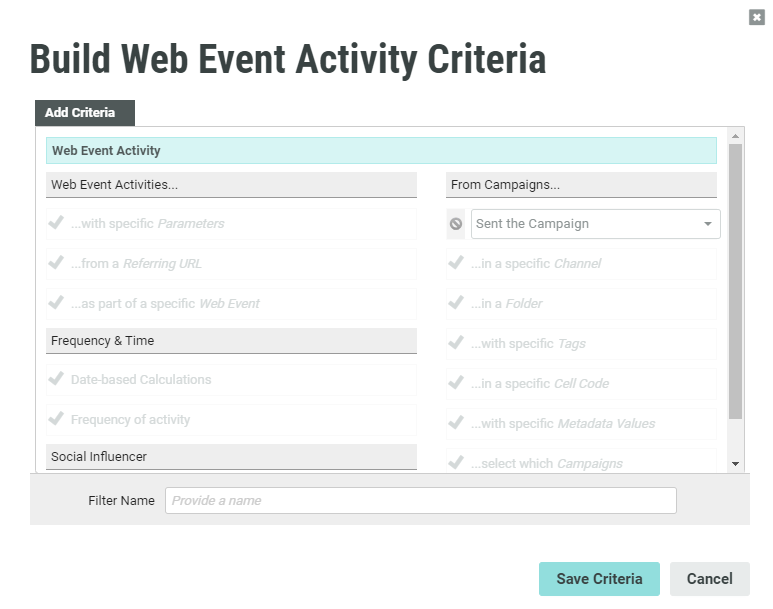773x609 pixels.
Task: Open the Sent the Campaign dropdown
Action: [595, 224]
